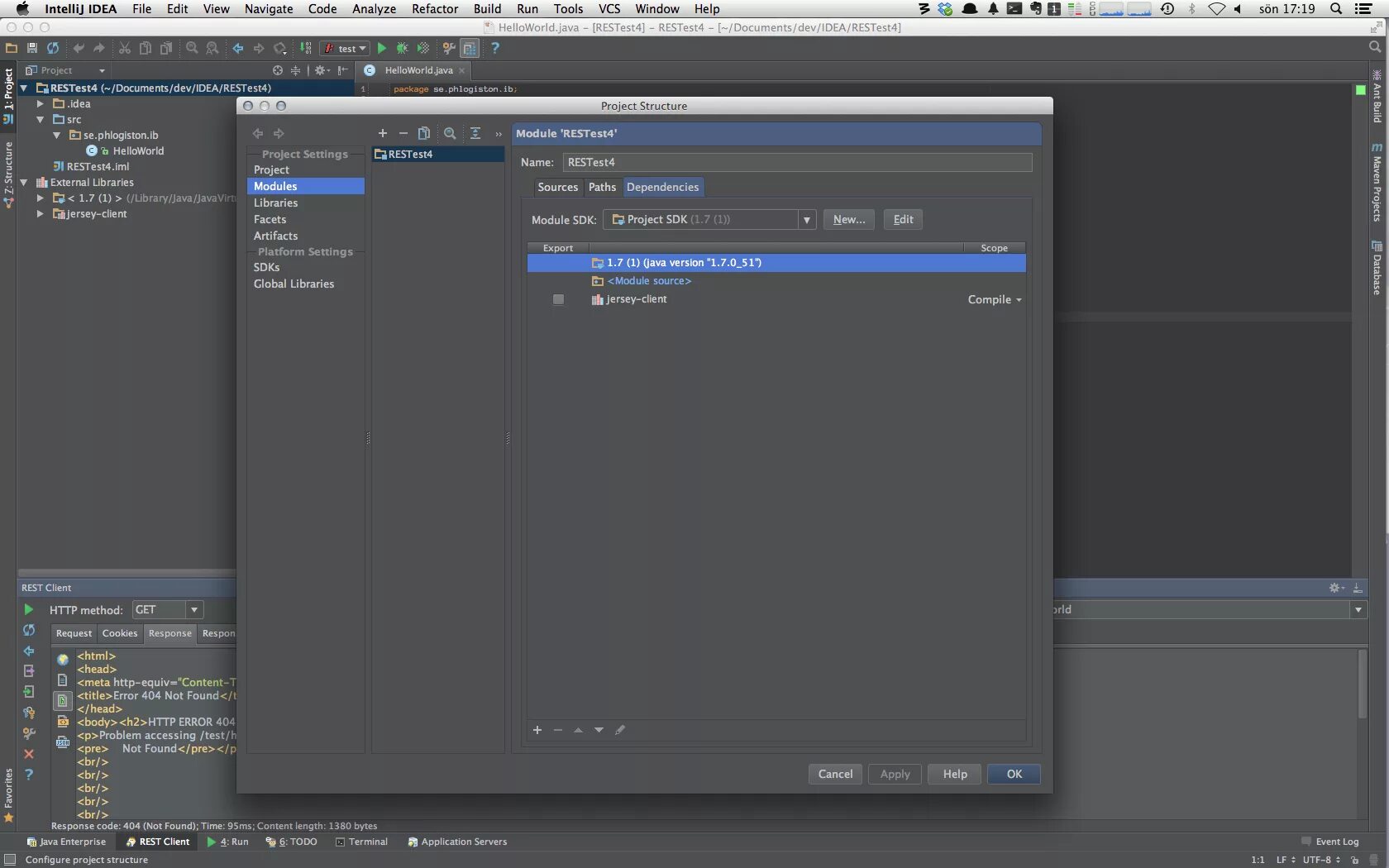
Task: Open the Refactor menu
Action: click(x=435, y=9)
